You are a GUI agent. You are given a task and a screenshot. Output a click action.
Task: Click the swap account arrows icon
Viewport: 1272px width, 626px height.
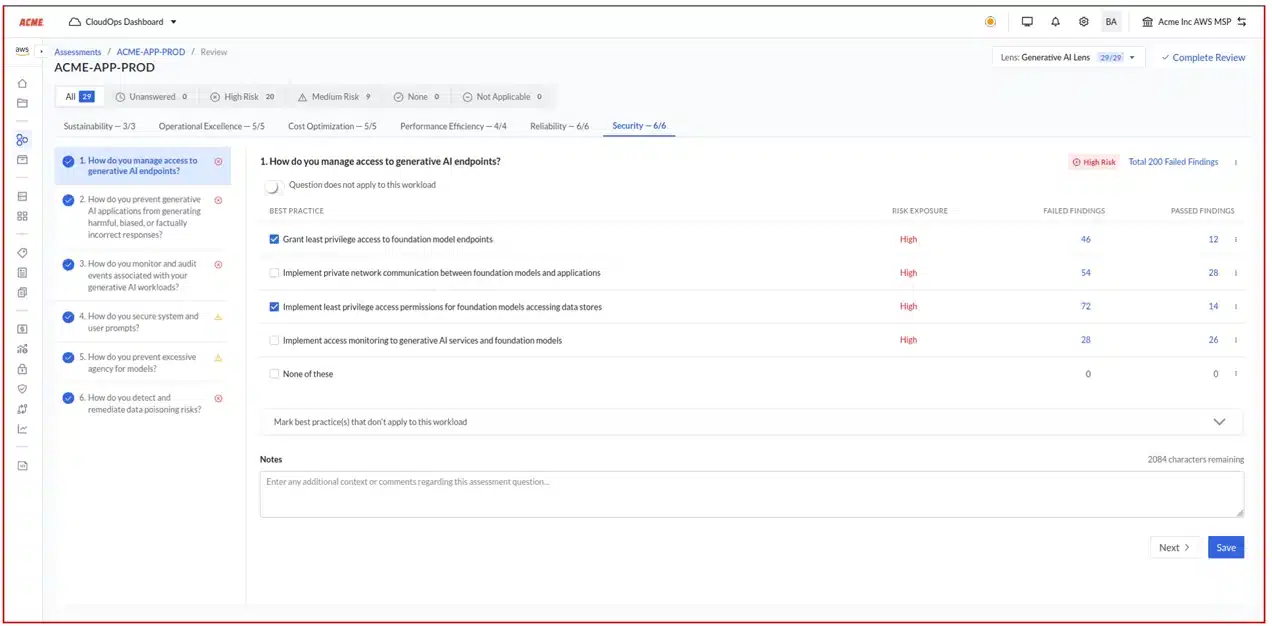1242,22
